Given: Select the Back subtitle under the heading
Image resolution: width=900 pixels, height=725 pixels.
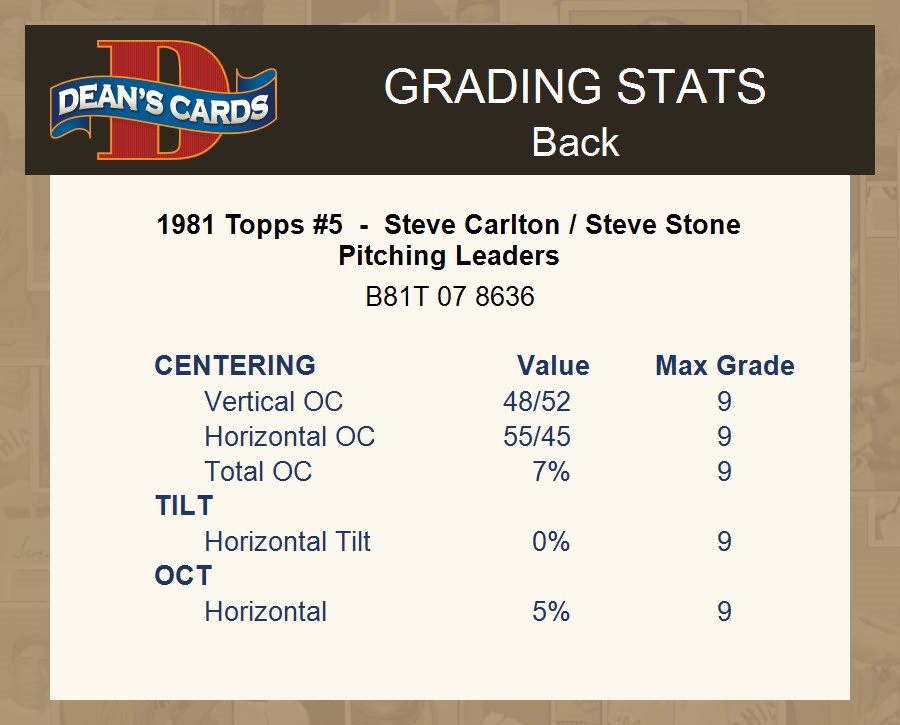Looking at the screenshot, I should (x=575, y=142).
